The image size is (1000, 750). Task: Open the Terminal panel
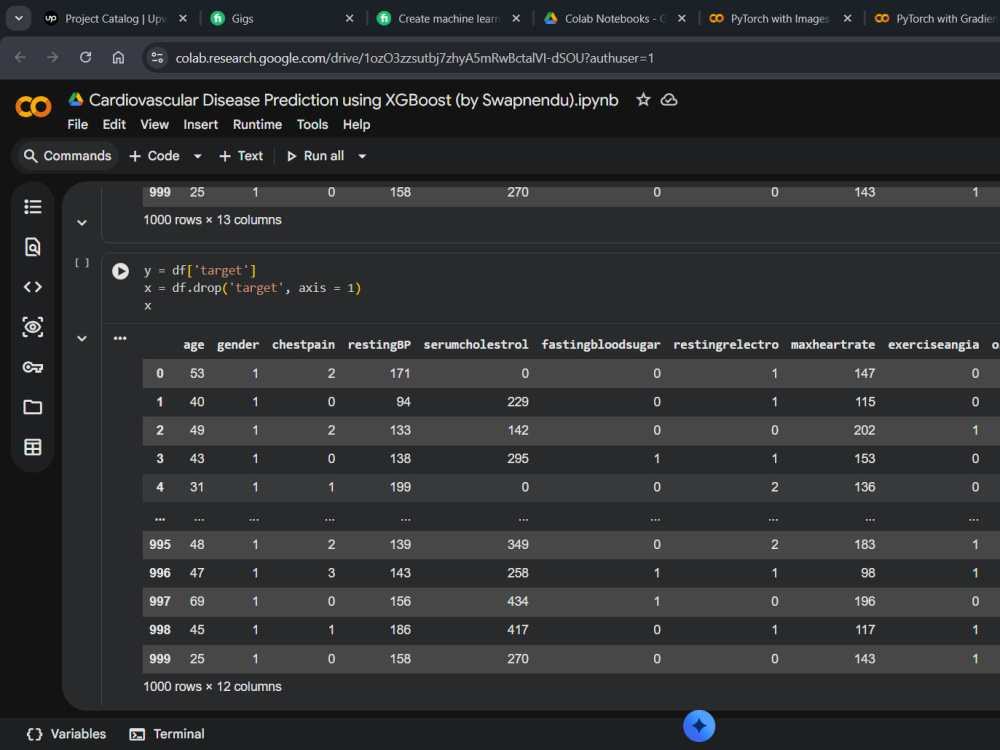pos(167,734)
